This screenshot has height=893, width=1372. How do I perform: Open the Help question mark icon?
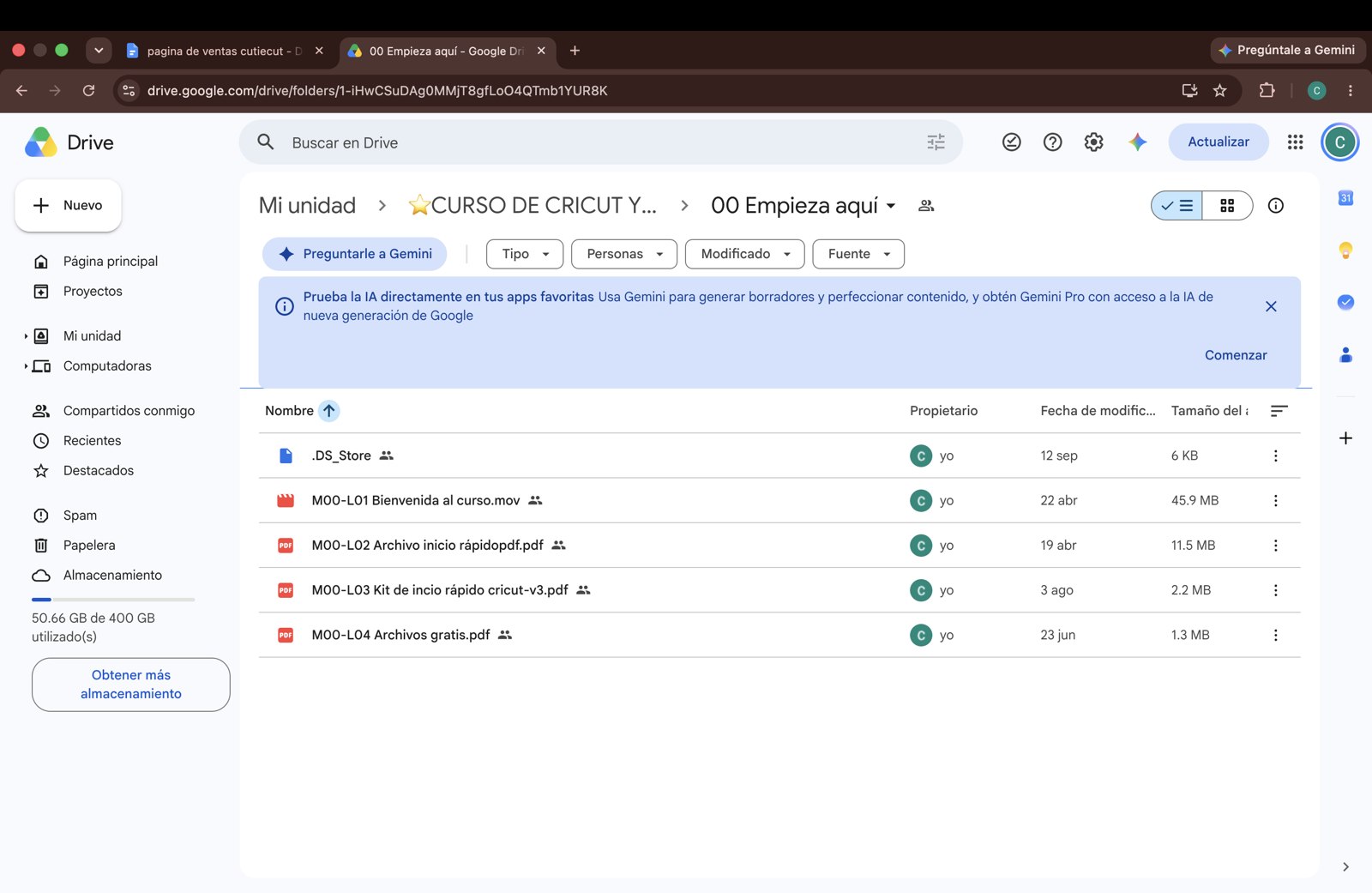[1052, 142]
